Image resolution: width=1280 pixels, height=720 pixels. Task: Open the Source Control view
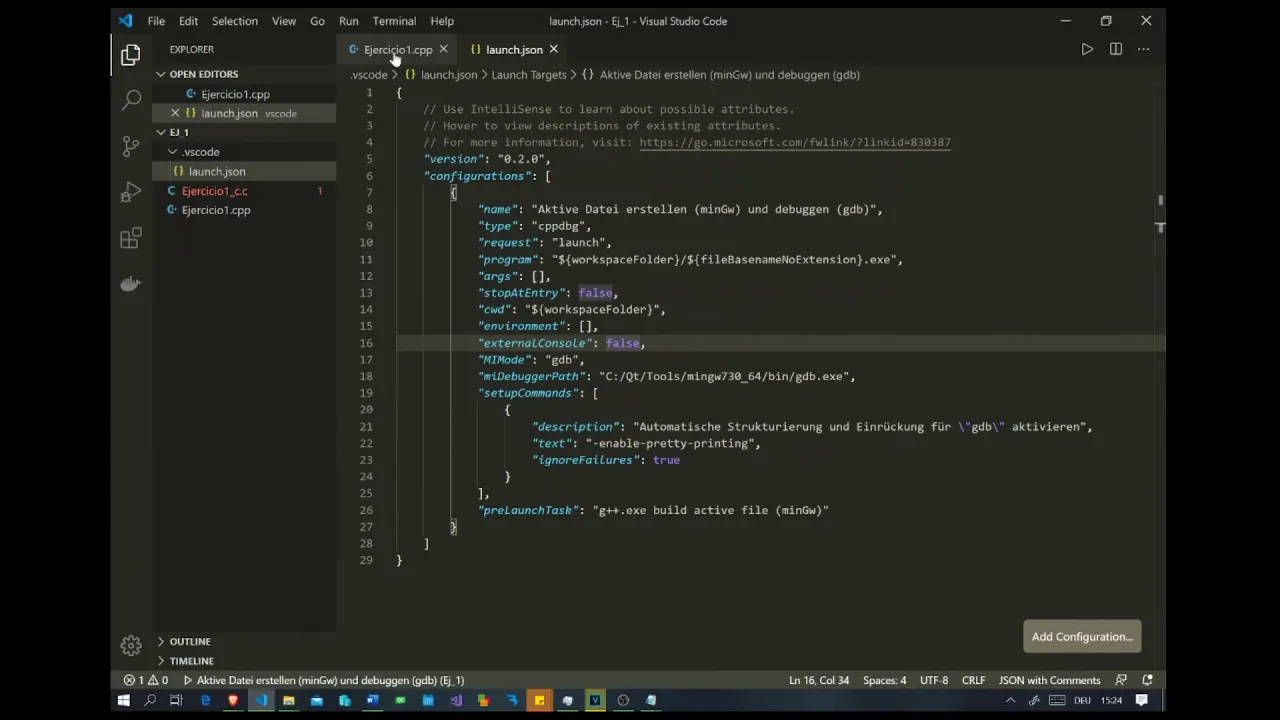[x=131, y=146]
